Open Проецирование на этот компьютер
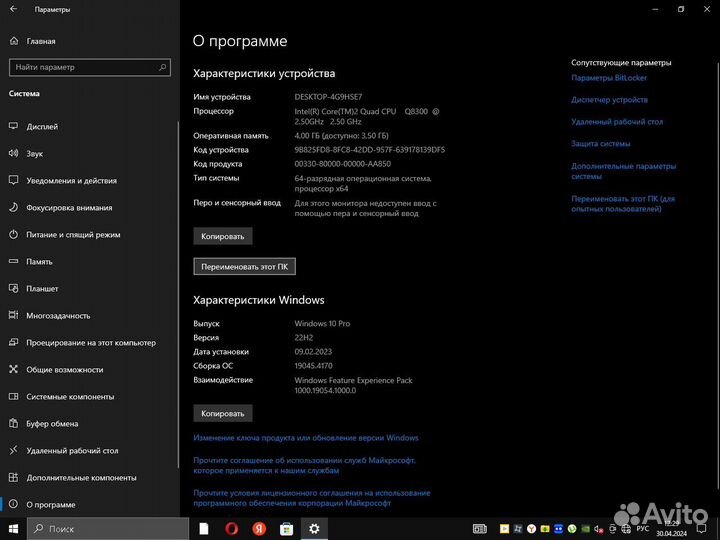The height and width of the screenshot is (540, 720). pos(90,343)
